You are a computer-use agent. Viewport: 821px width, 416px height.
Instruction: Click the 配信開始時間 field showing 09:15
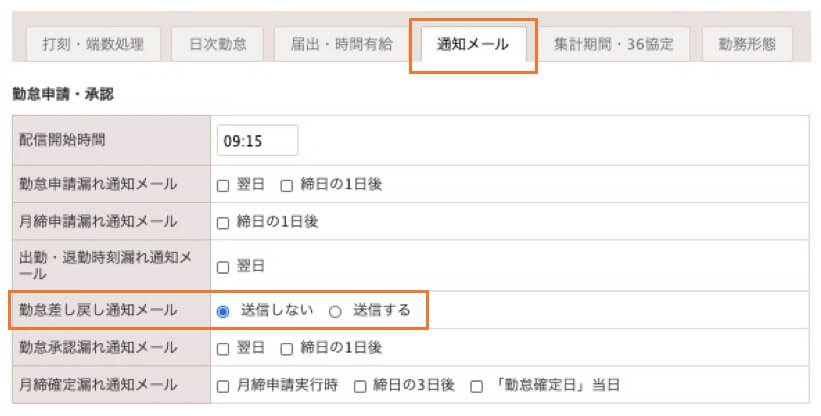click(x=258, y=140)
